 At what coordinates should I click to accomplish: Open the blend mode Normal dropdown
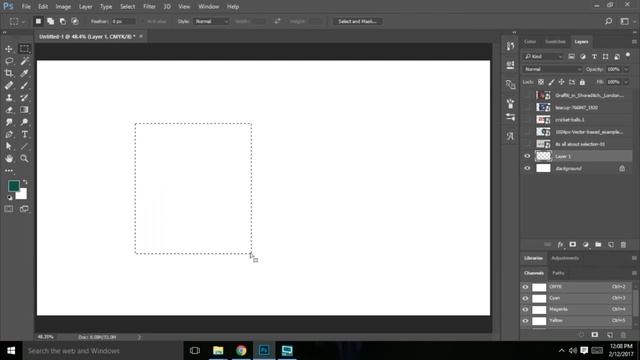coord(553,69)
